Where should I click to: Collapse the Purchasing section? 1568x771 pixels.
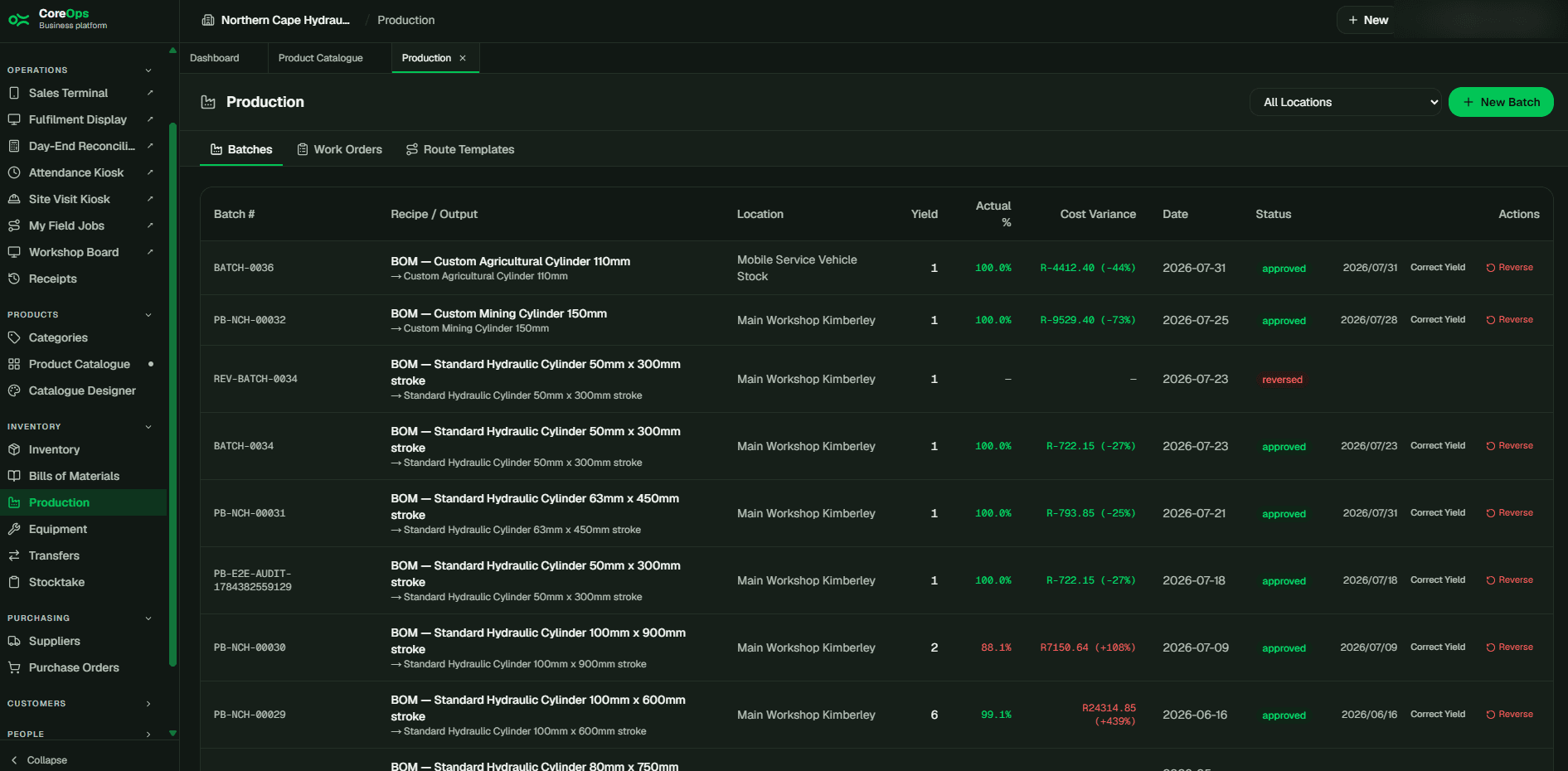click(x=148, y=618)
